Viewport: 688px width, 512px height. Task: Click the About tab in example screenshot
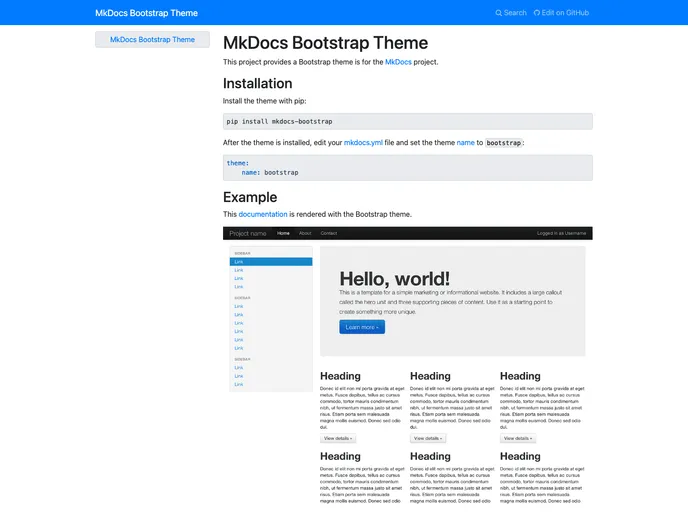tap(305, 233)
